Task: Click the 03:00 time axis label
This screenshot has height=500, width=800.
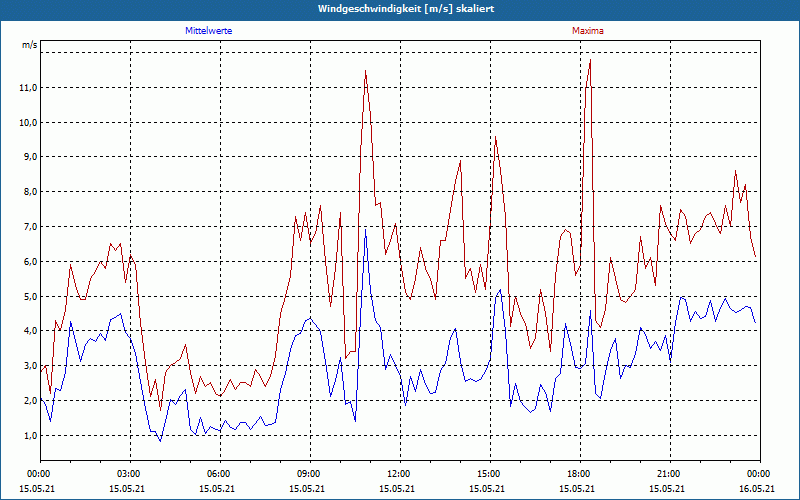Action: click(131, 474)
